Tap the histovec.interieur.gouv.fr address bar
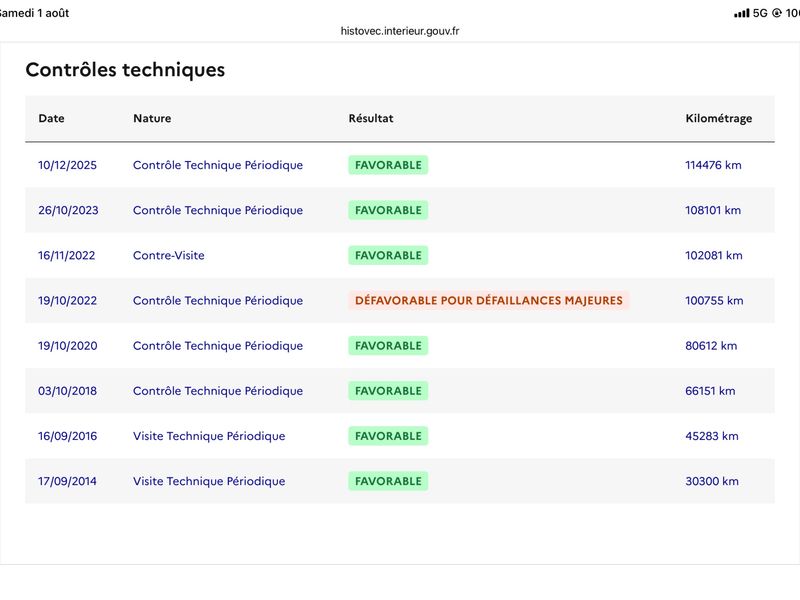 (x=400, y=31)
